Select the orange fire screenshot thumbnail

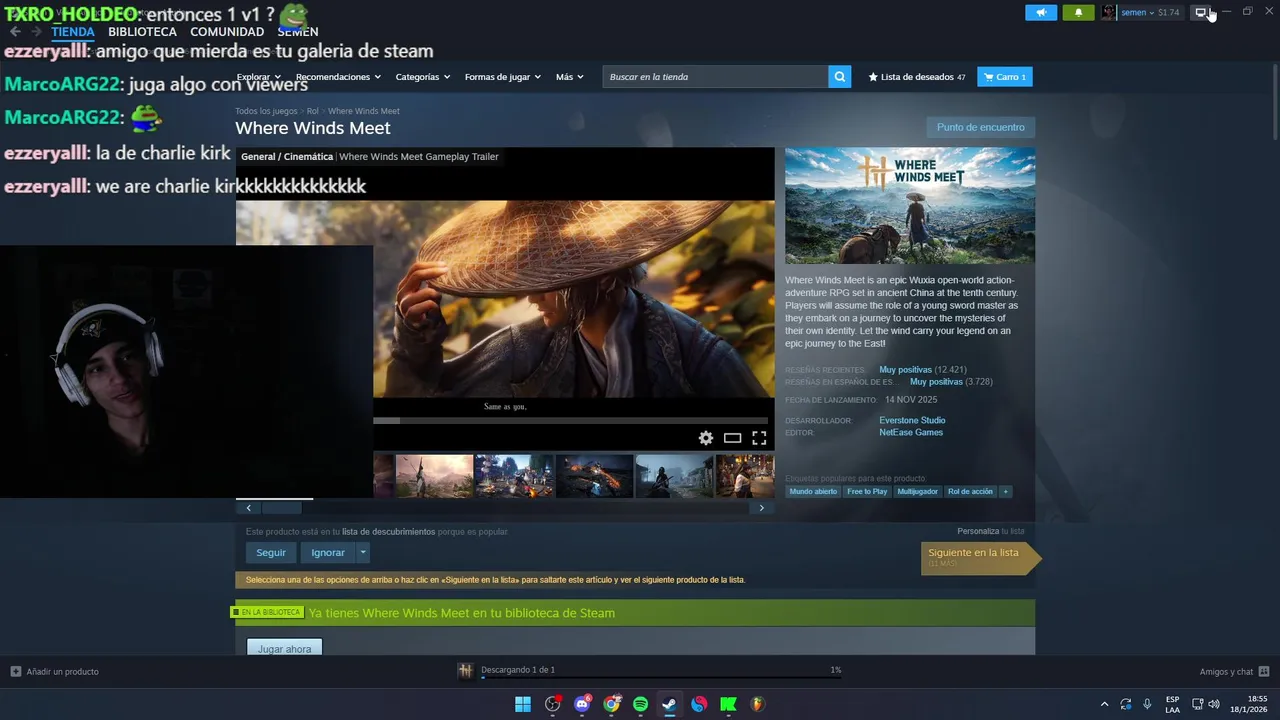[x=594, y=476]
